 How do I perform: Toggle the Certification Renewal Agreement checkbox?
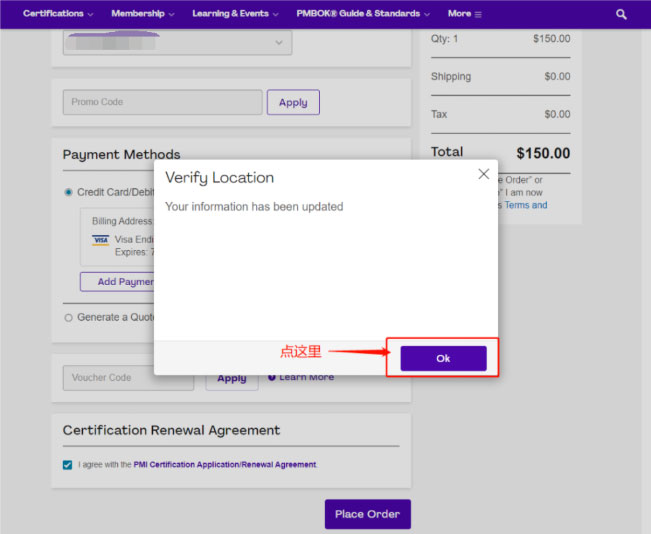[x=67, y=464]
